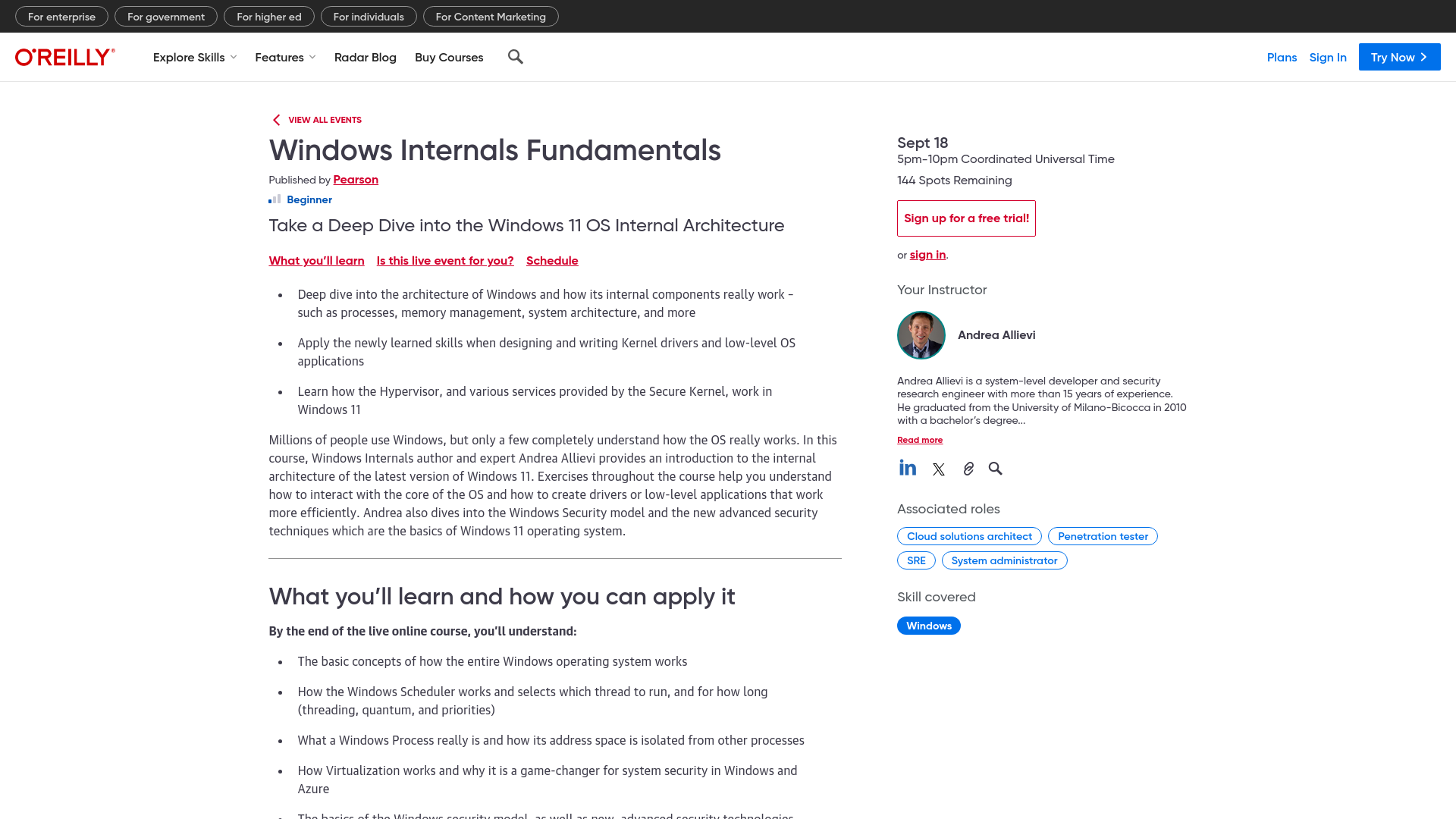Jump to Is this live event for you?
Screen dimensions: 1456x819
pos(445,261)
